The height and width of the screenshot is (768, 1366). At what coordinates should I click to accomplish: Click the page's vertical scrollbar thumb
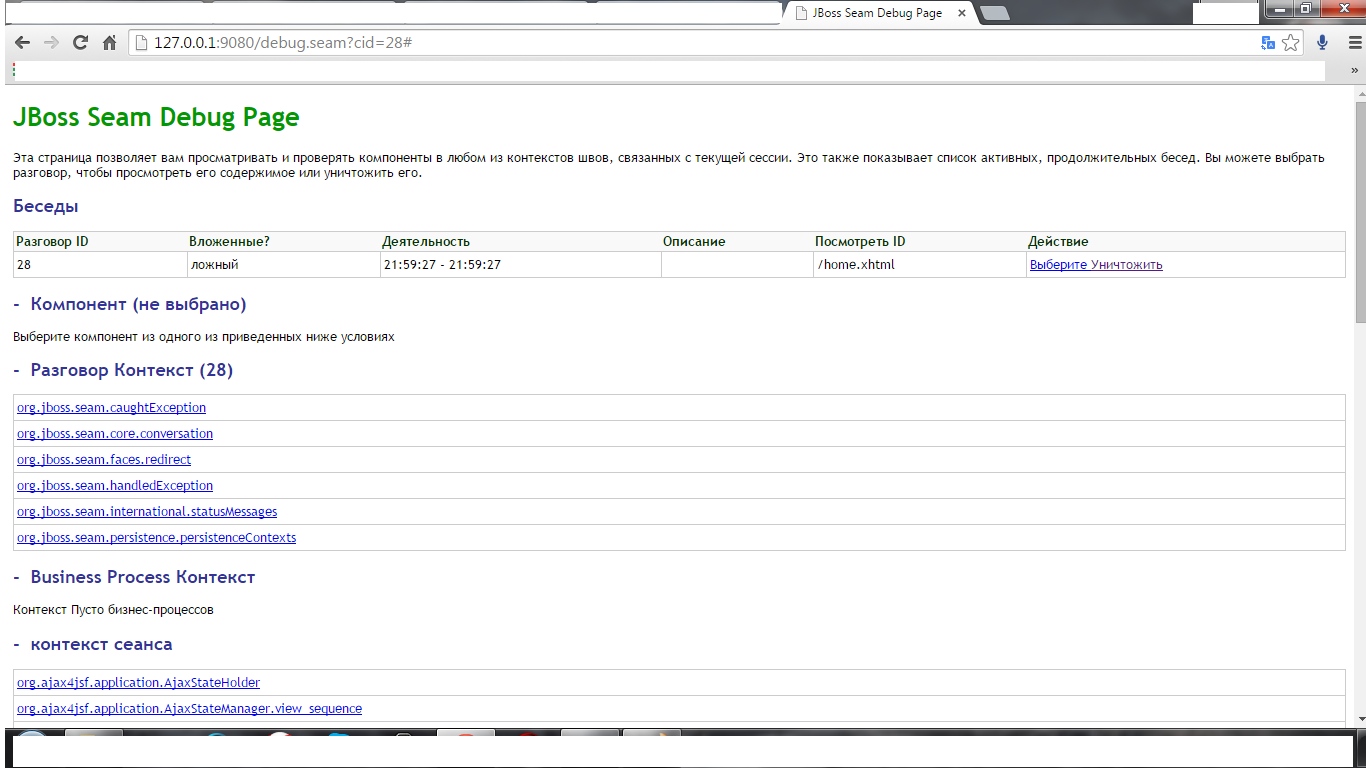tap(1359, 210)
